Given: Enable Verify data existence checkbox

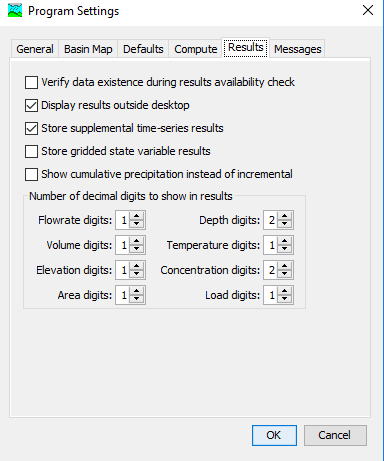Looking at the screenshot, I should [x=31, y=82].
